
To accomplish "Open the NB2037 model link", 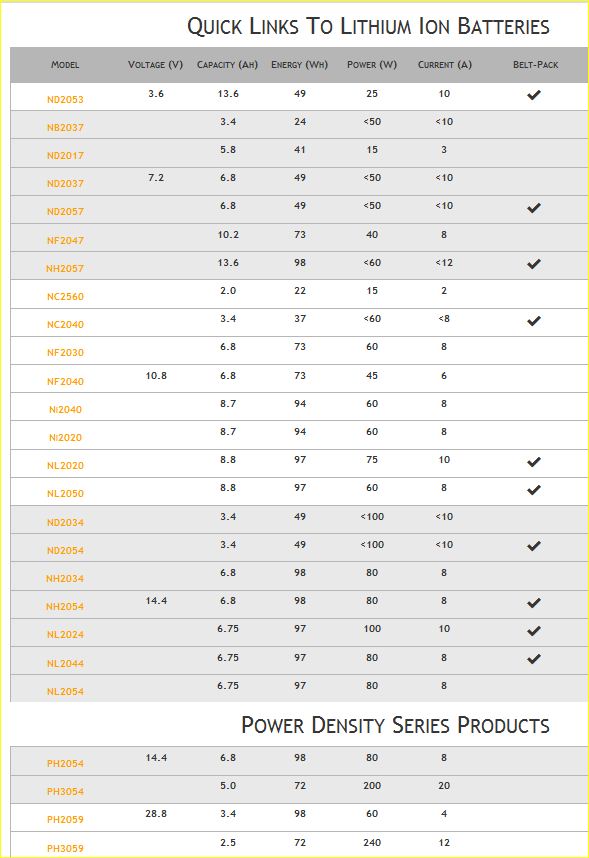I will pyautogui.click(x=65, y=127).
